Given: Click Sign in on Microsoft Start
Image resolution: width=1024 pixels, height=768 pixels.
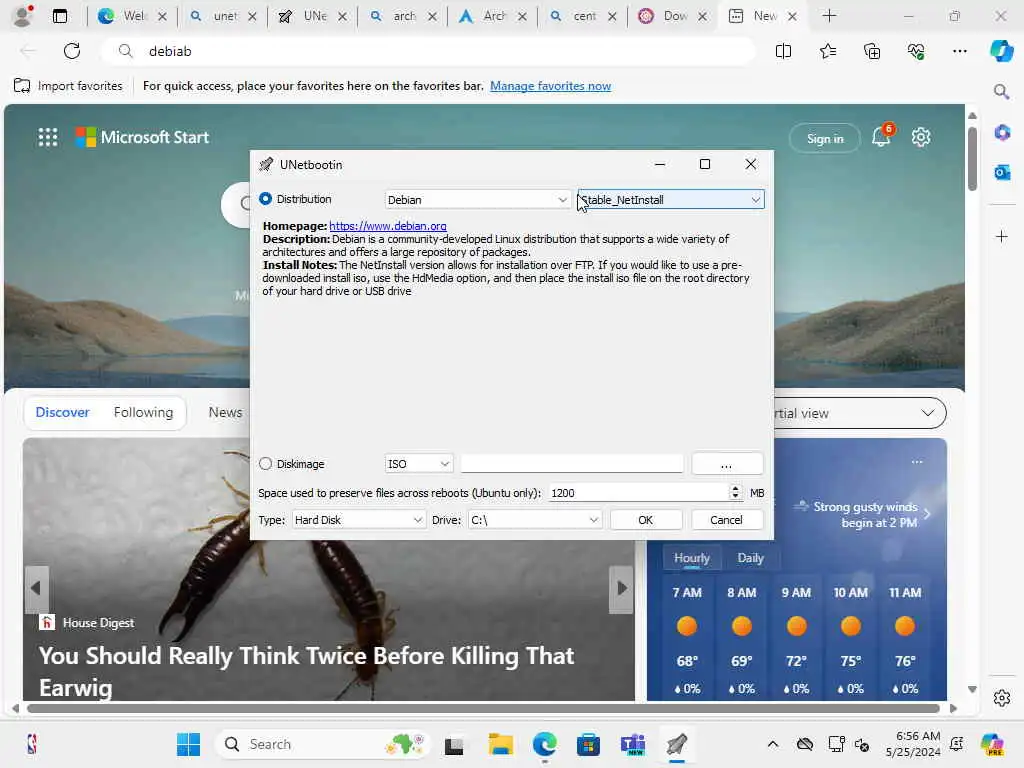Looking at the screenshot, I should pos(825,138).
